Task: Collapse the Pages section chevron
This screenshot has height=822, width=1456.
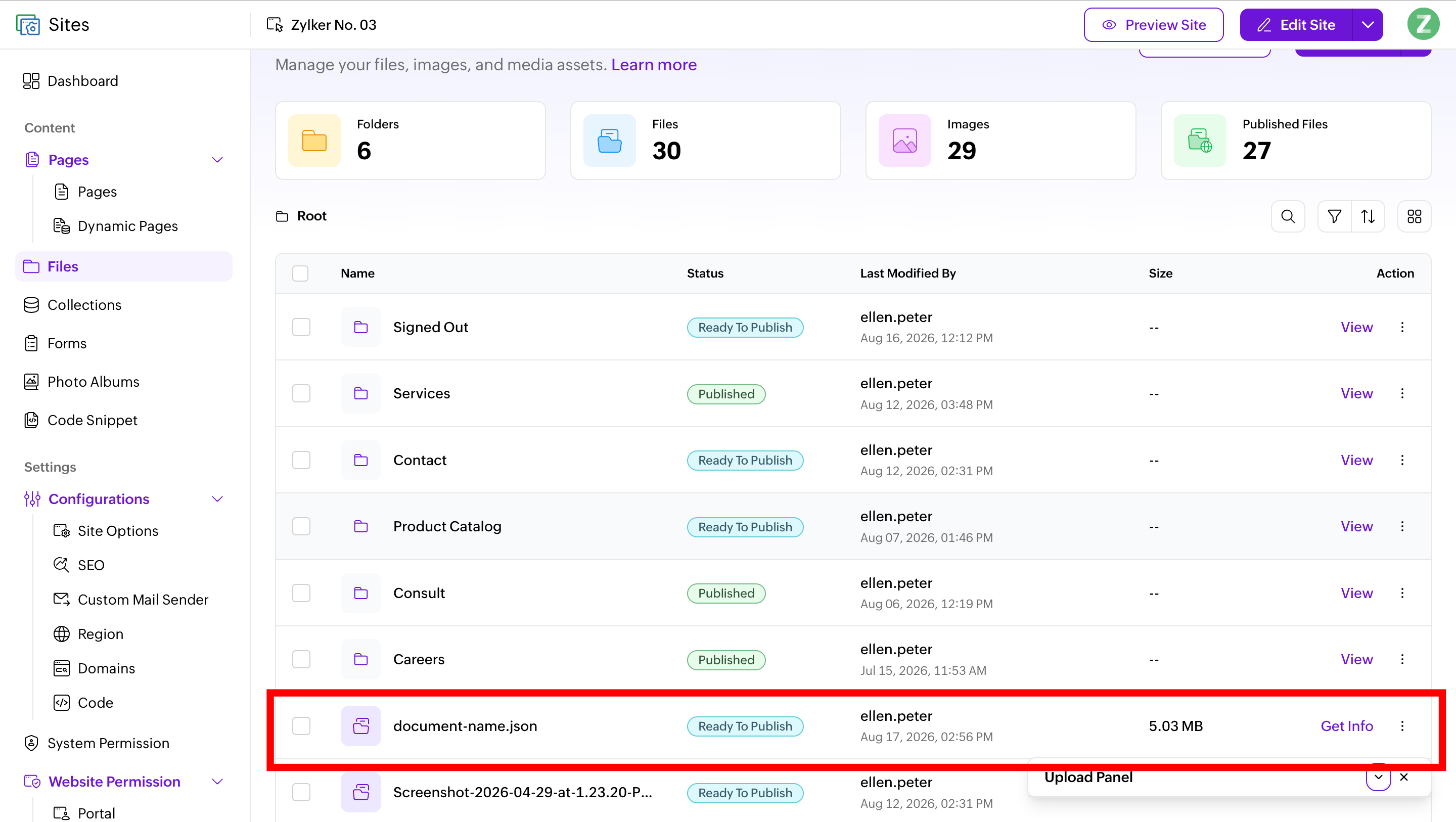Action: (217, 160)
